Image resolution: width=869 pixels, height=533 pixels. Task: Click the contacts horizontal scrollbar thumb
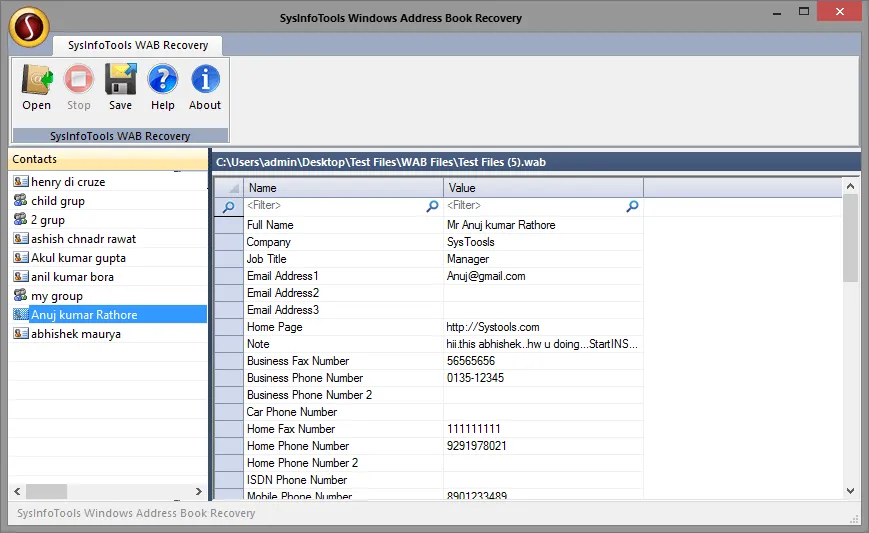point(47,491)
